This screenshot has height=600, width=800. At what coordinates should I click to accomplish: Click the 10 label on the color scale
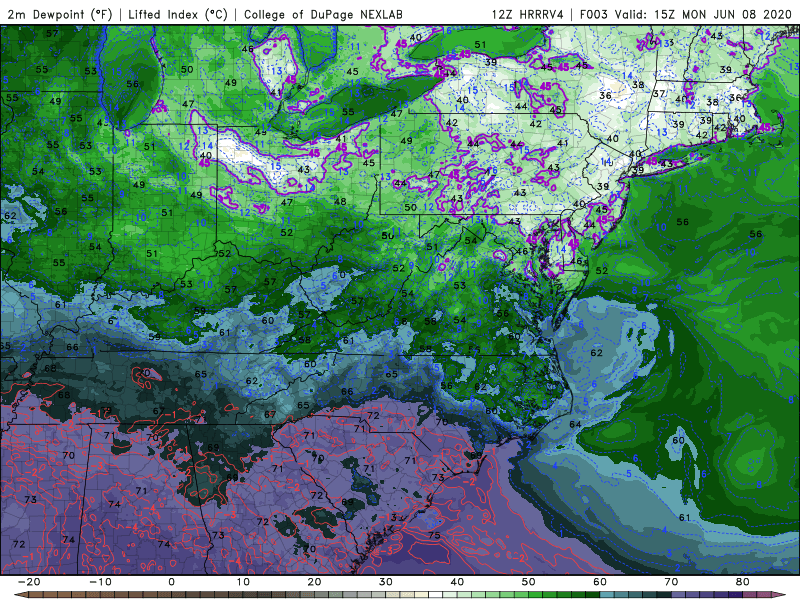pyautogui.click(x=243, y=582)
